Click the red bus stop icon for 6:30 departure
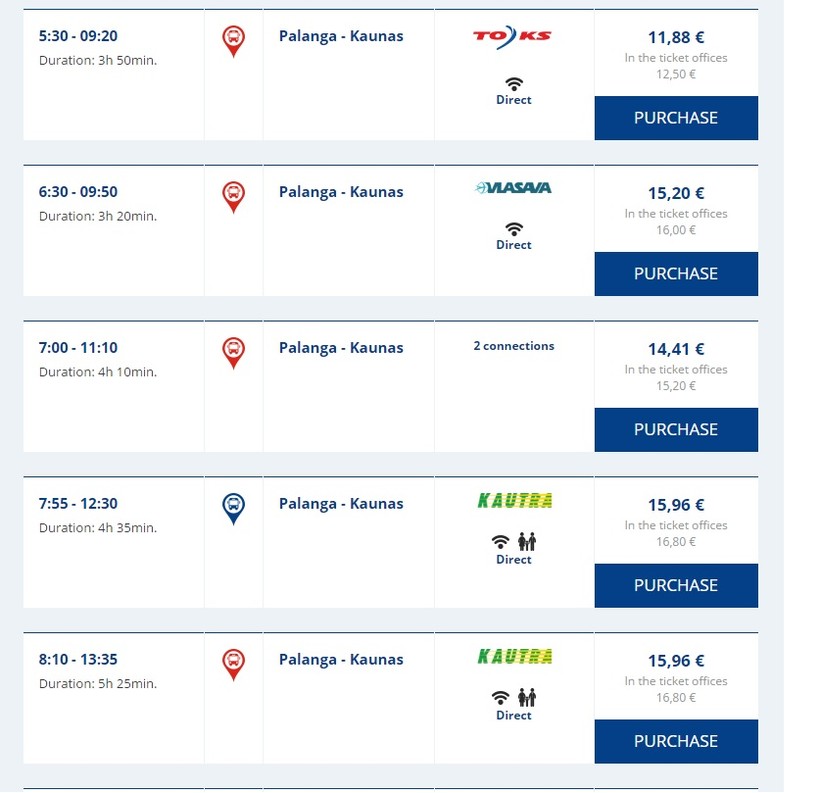The width and height of the screenshot is (820, 793). pyautogui.click(x=233, y=196)
